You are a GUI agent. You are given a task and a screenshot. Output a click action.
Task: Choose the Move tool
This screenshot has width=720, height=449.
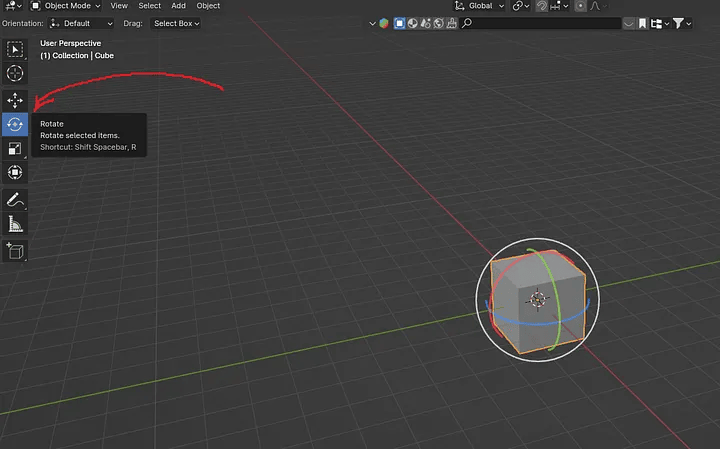coord(15,100)
